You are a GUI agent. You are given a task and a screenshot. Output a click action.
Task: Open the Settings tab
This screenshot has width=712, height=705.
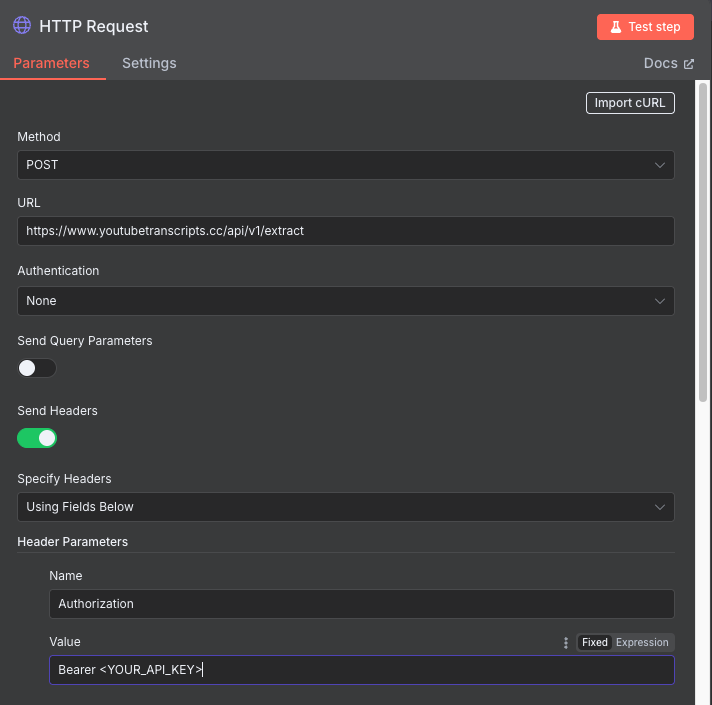[149, 63]
